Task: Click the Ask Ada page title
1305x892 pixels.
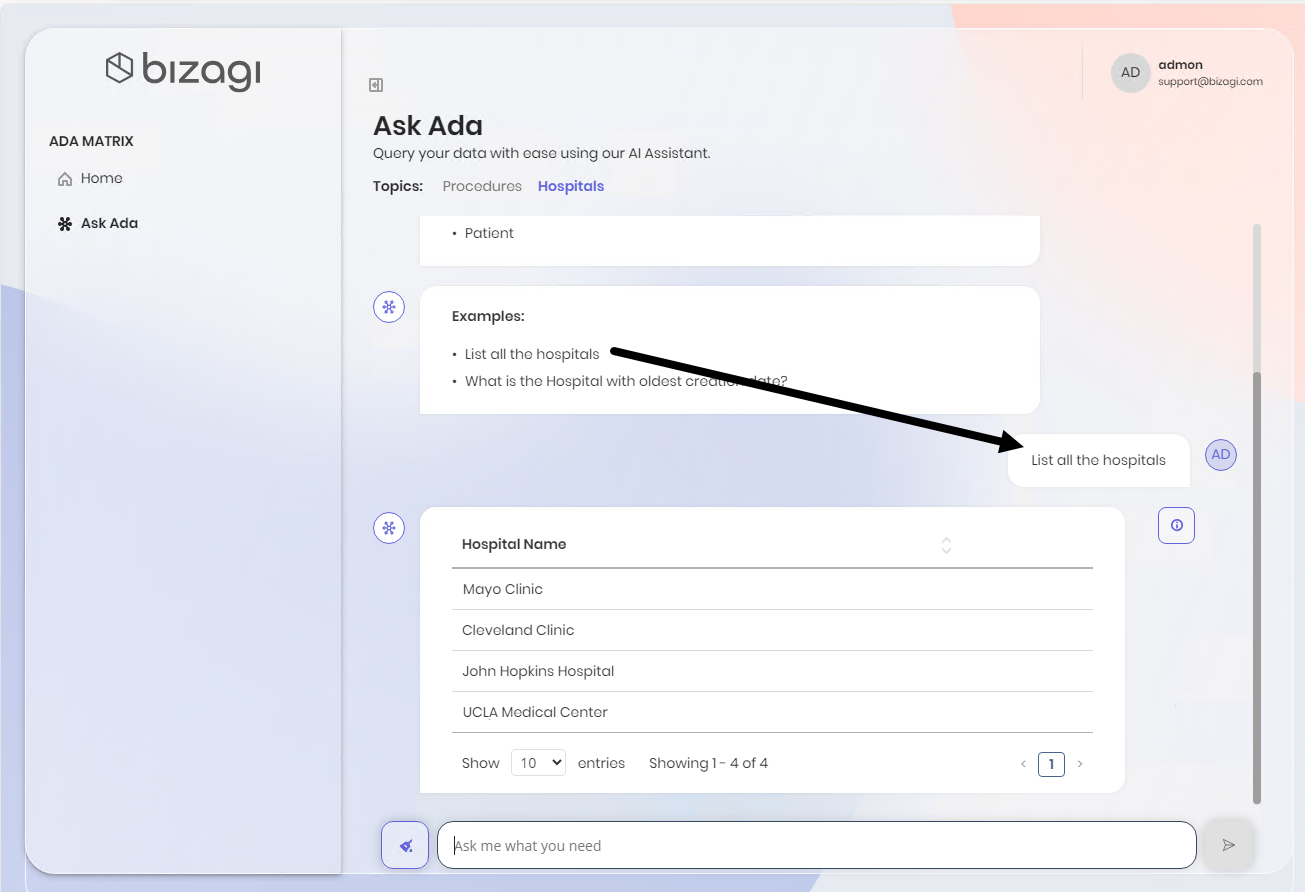Action: click(x=428, y=126)
